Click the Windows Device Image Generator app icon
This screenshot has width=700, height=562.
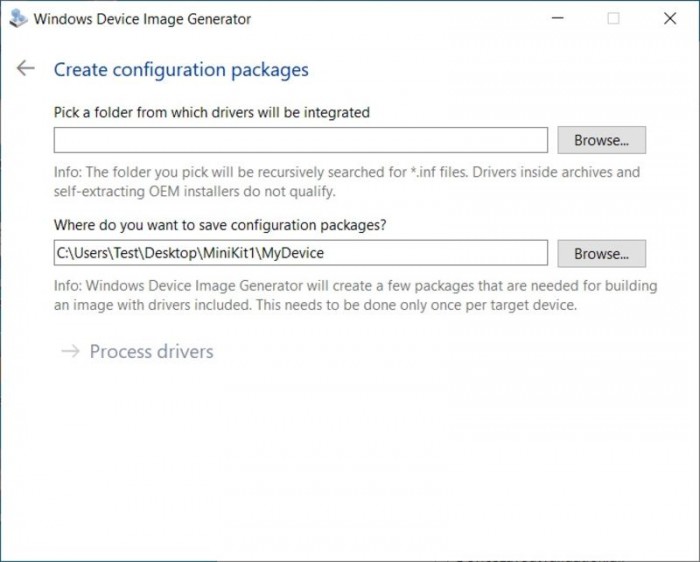(18, 18)
